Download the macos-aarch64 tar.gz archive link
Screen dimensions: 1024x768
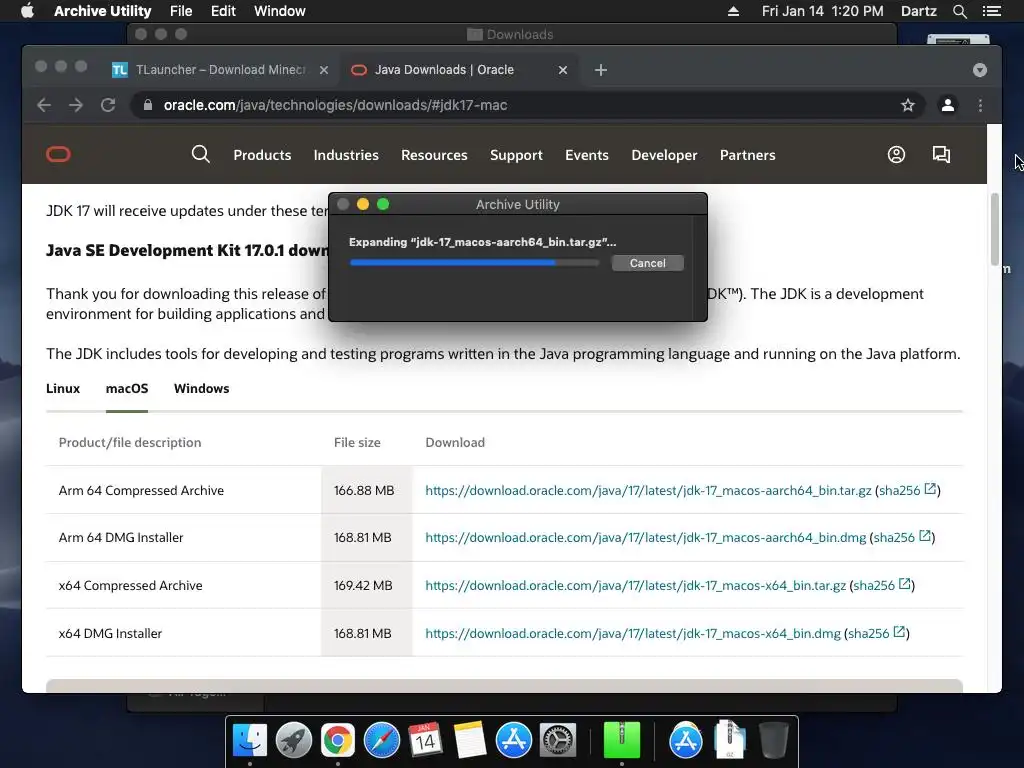pyautogui.click(x=648, y=490)
